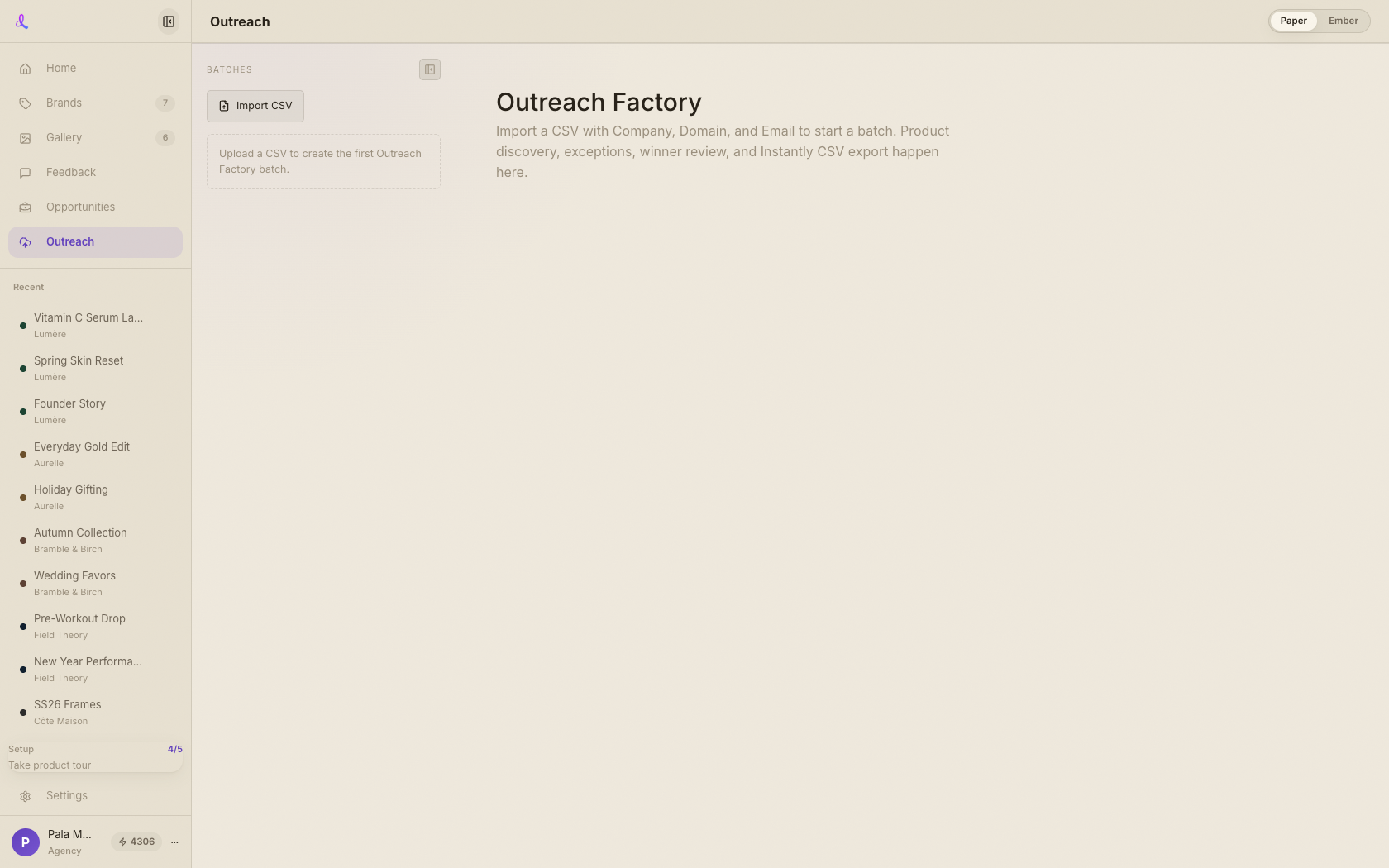
Task: Open recent Founder Story item
Action: 95,412
